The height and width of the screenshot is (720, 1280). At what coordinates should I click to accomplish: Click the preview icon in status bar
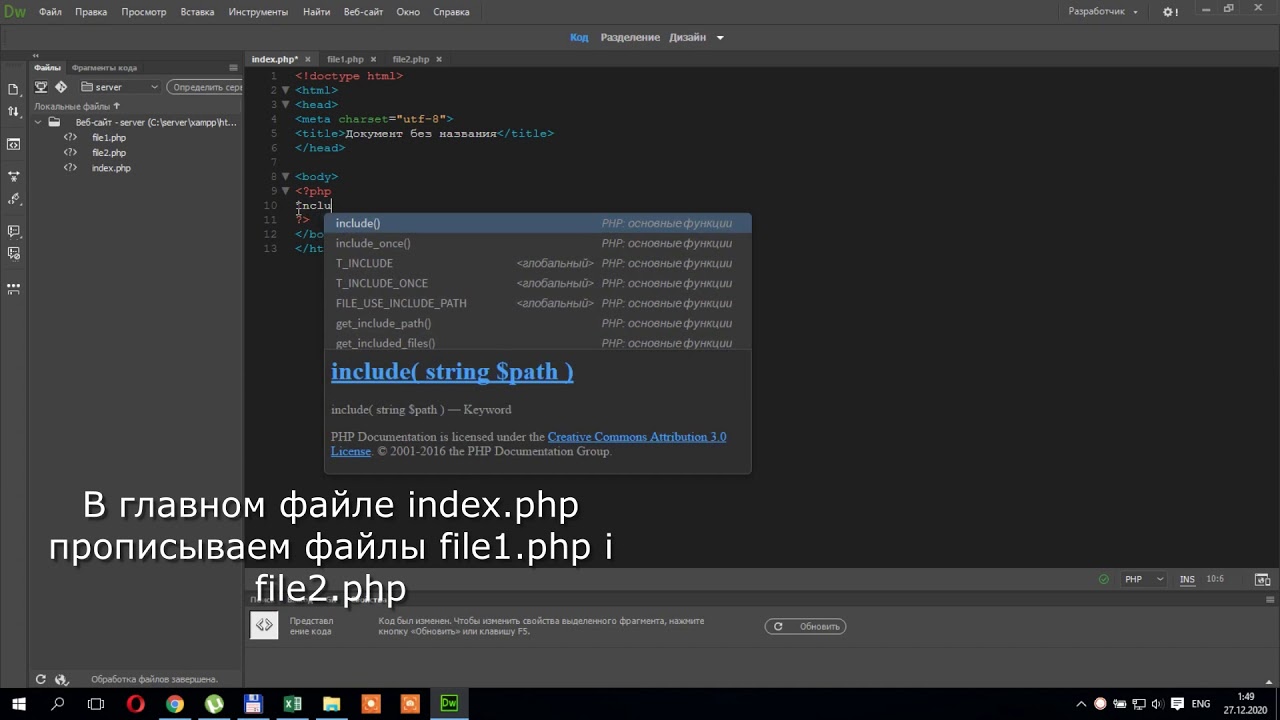1263,579
